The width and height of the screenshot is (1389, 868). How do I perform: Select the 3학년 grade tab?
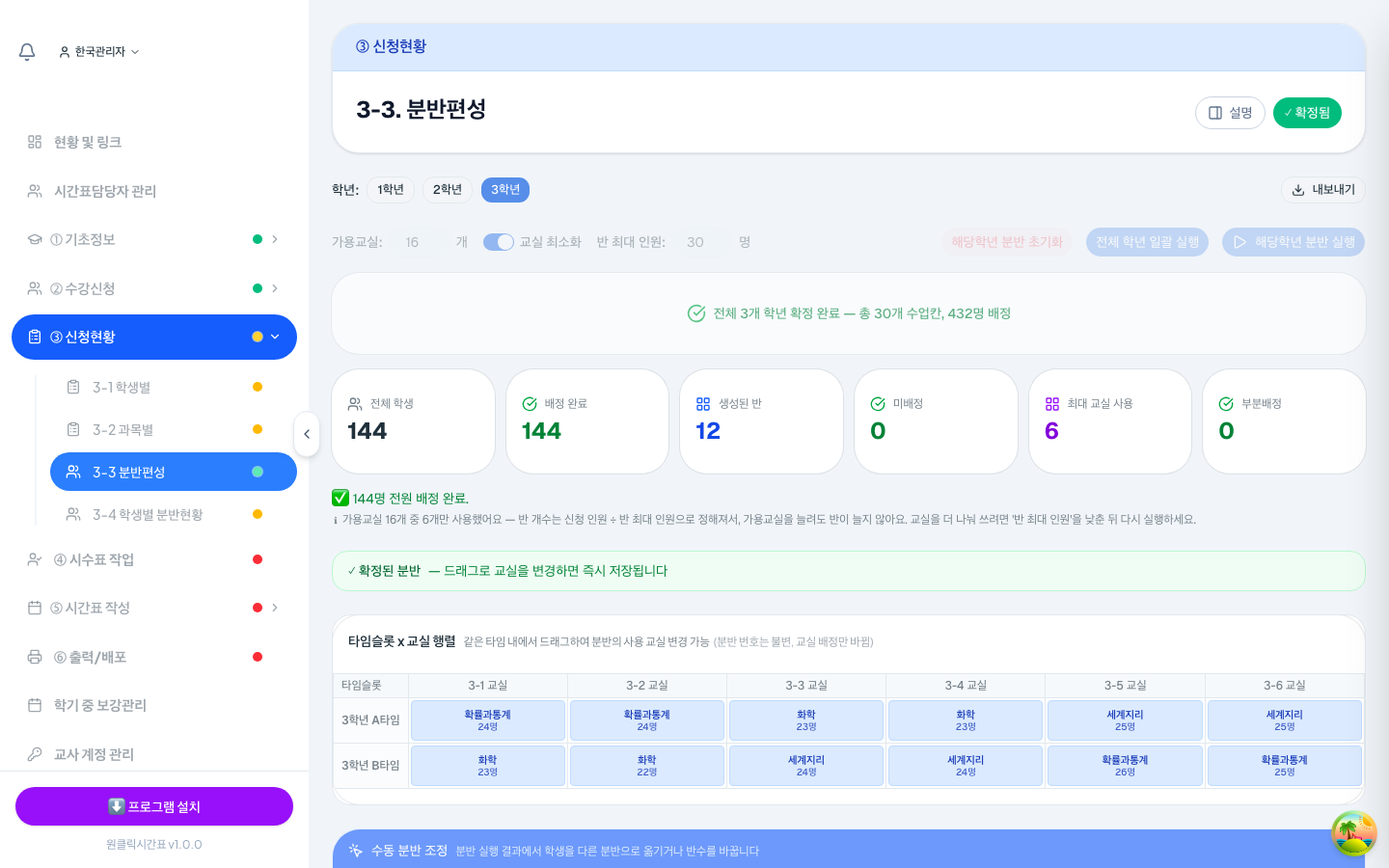(505, 190)
